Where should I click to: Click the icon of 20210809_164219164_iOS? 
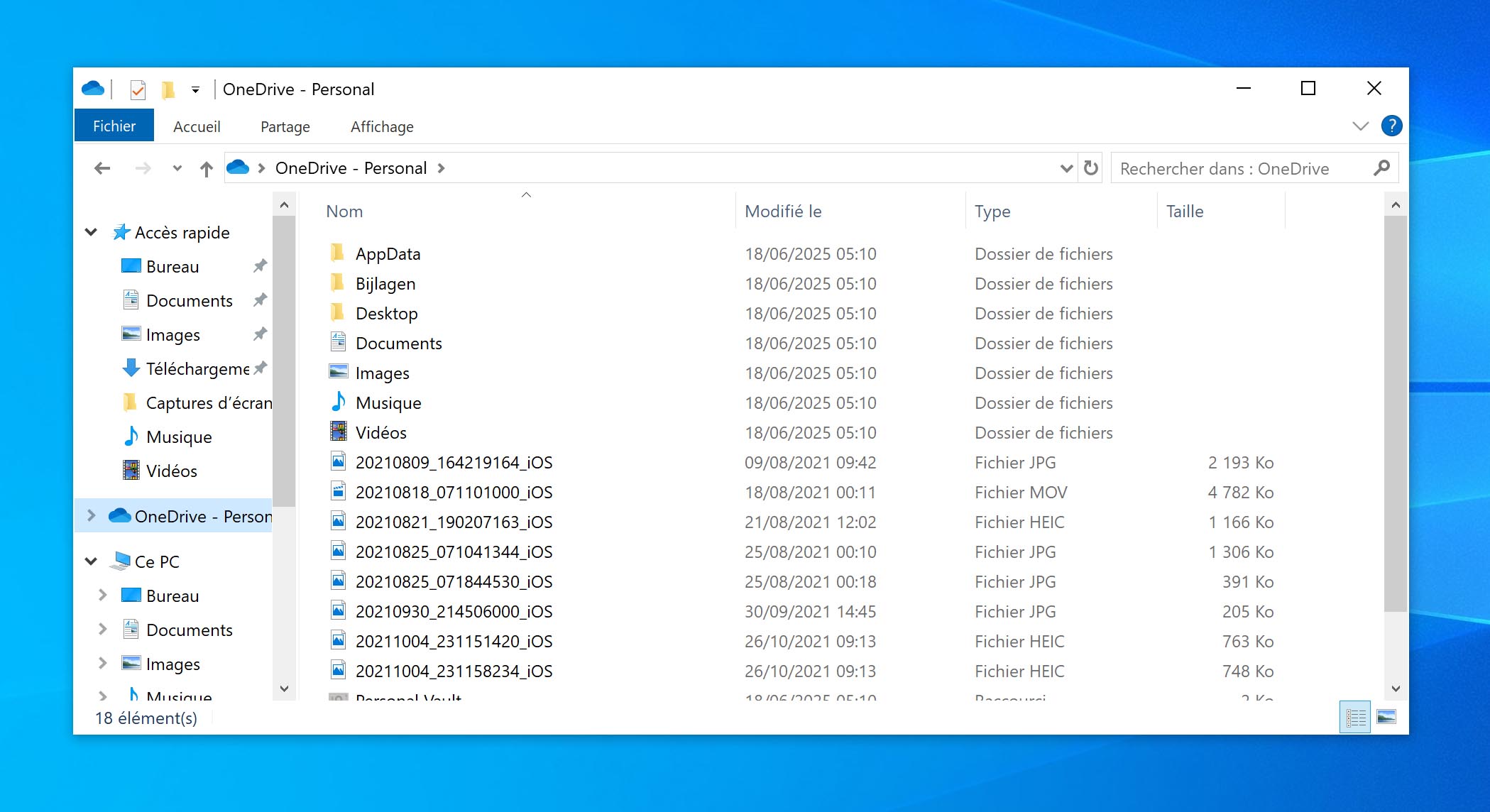click(339, 461)
